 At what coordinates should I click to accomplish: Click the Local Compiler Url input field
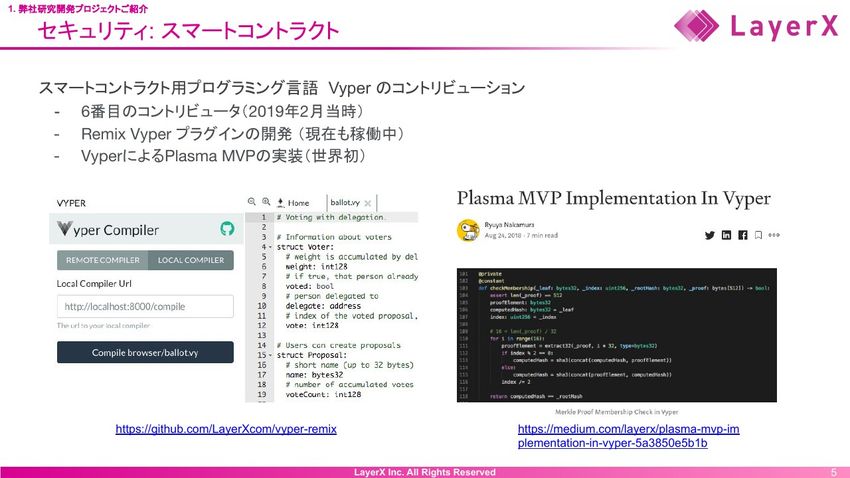point(145,306)
